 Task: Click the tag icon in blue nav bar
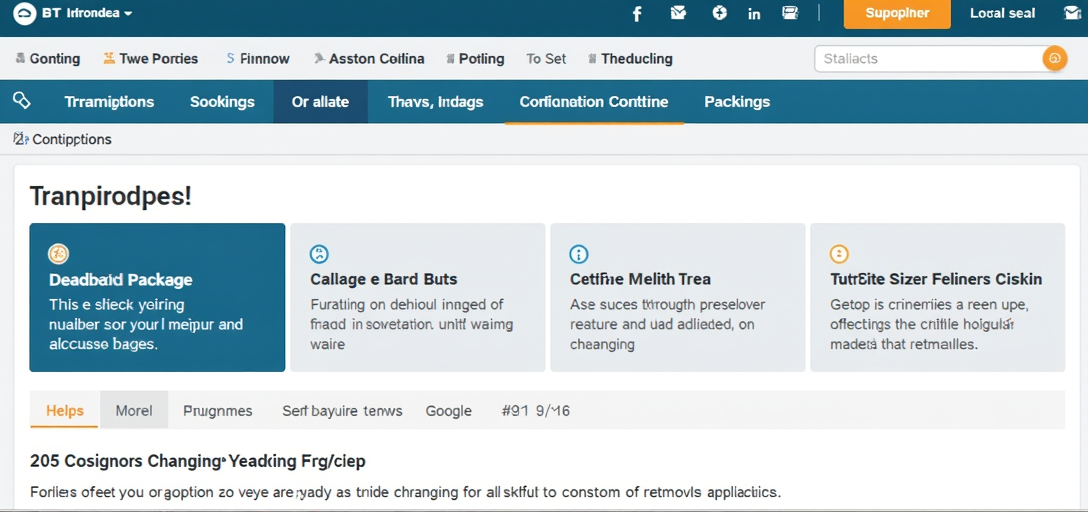[22, 101]
